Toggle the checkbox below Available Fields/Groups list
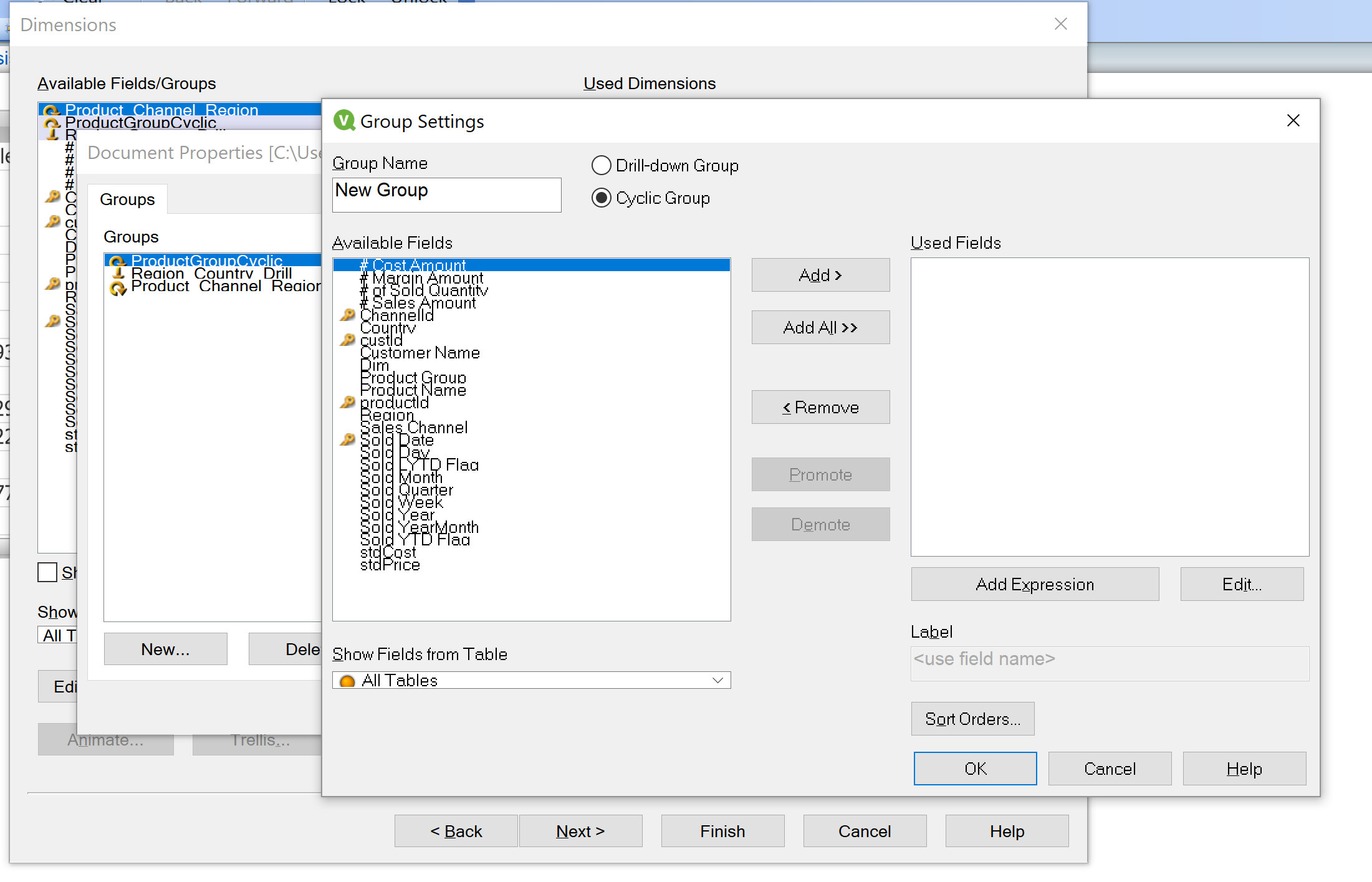This screenshot has height=882, width=1372. [x=47, y=572]
